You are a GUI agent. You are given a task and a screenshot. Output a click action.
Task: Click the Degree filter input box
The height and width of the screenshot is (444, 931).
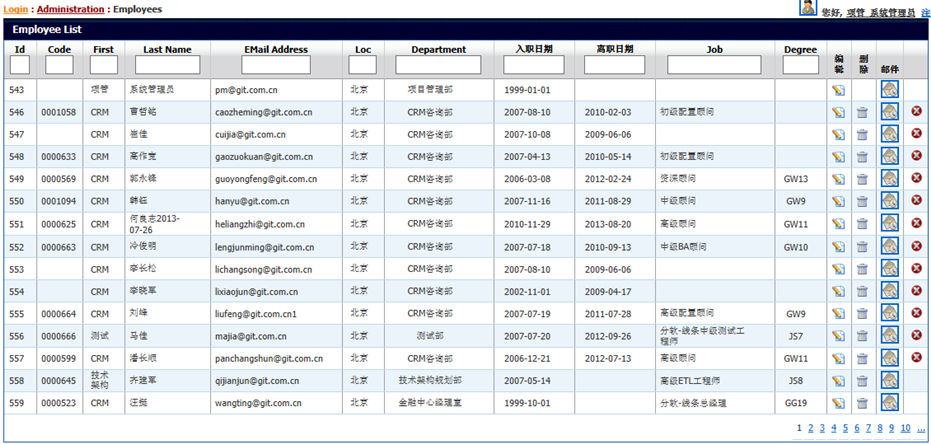coord(800,65)
